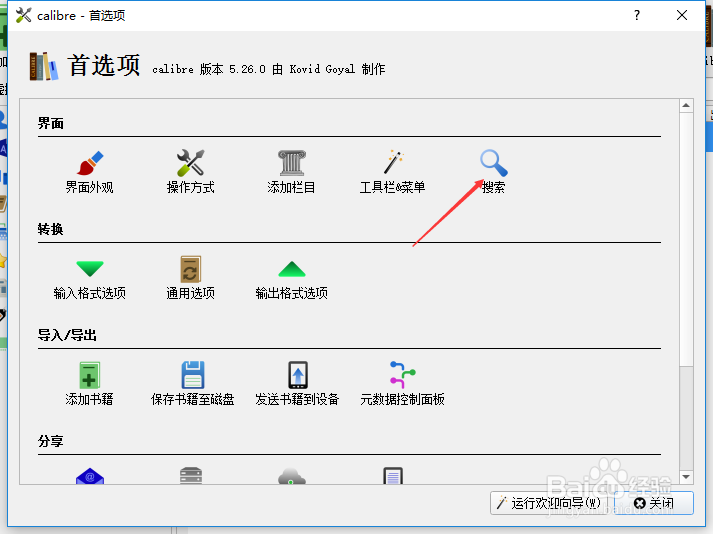This screenshot has height=534, width=713.
Task: Open the device document icon under 分享
Action: pyautogui.click(x=393, y=476)
